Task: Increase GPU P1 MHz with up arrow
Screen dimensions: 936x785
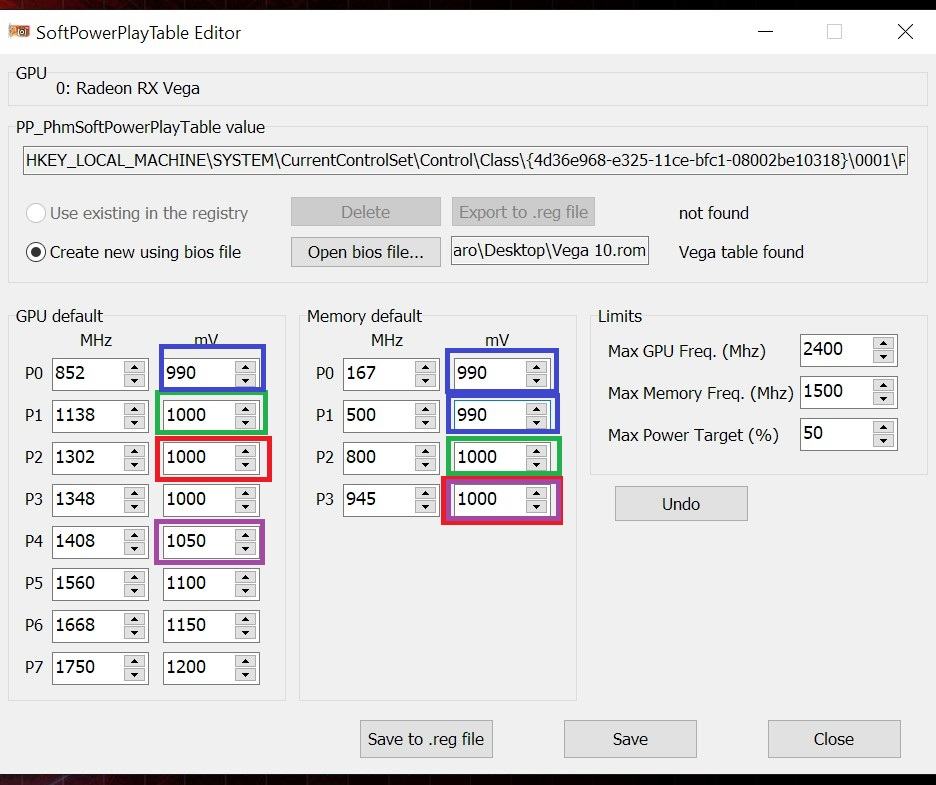Action: pos(135,409)
